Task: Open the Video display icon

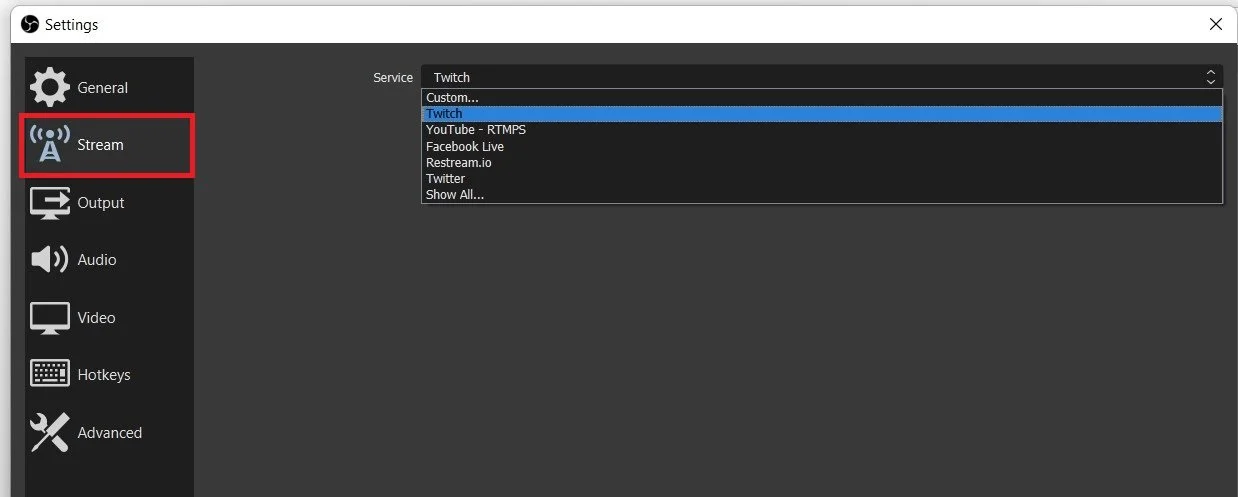Action: point(50,318)
